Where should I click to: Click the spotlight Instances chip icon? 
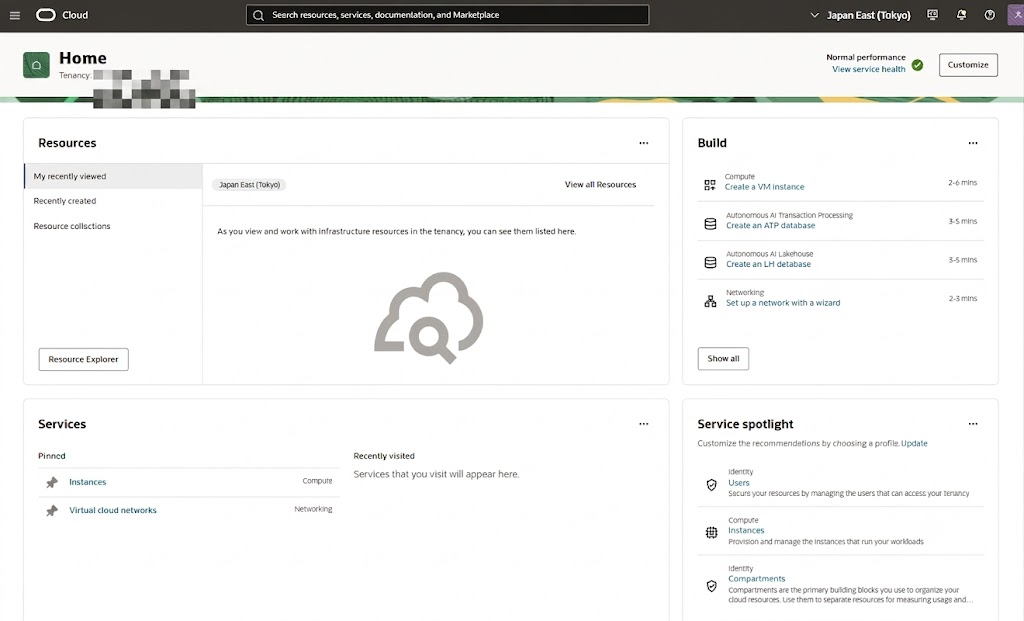pos(712,532)
